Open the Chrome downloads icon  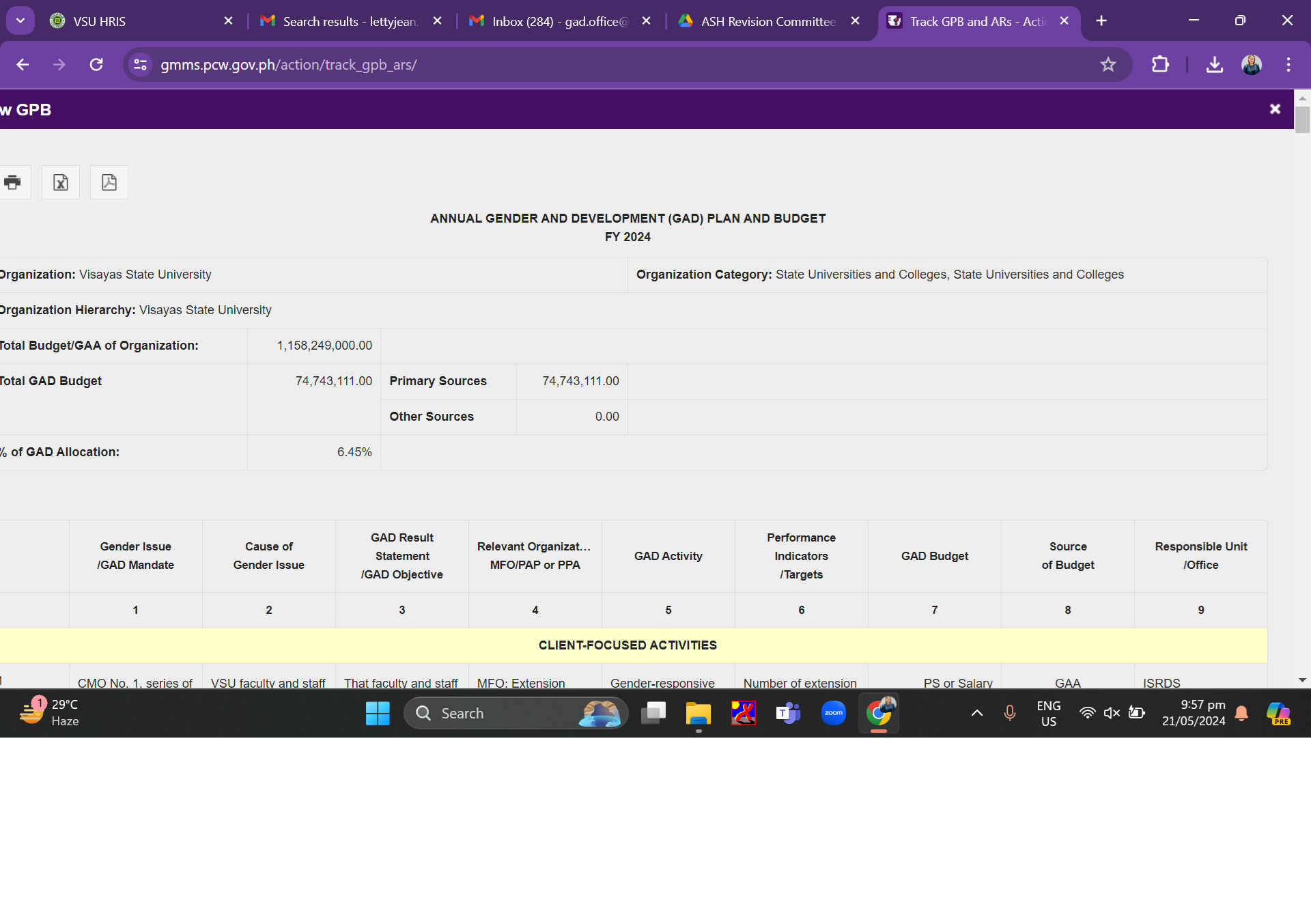[1214, 65]
